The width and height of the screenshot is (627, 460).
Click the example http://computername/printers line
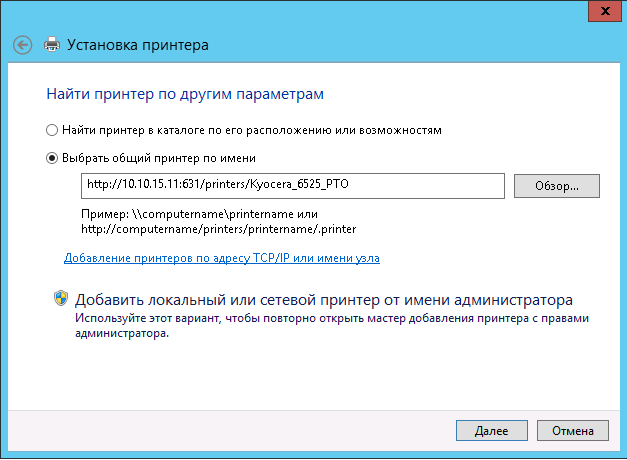[x=219, y=229]
